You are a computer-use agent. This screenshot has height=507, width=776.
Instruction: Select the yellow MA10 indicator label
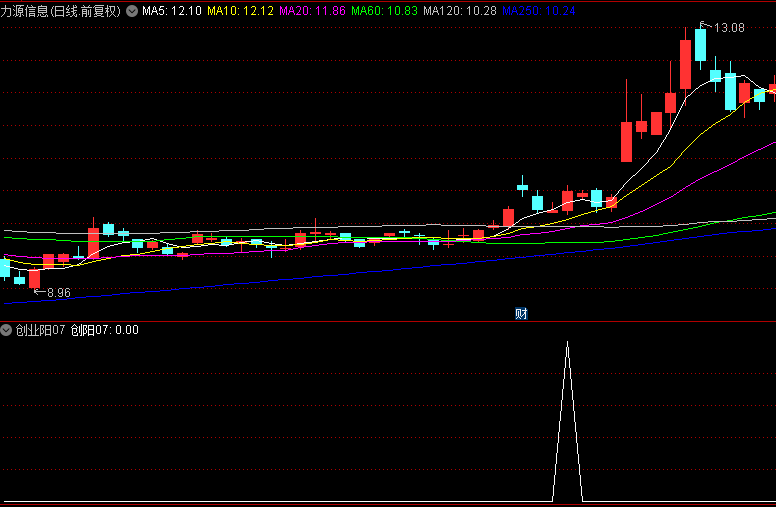pos(239,11)
